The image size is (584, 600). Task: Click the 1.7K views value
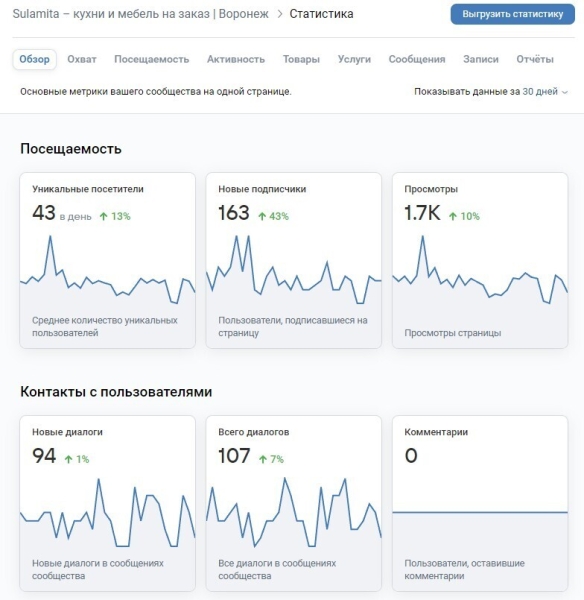pos(423,213)
